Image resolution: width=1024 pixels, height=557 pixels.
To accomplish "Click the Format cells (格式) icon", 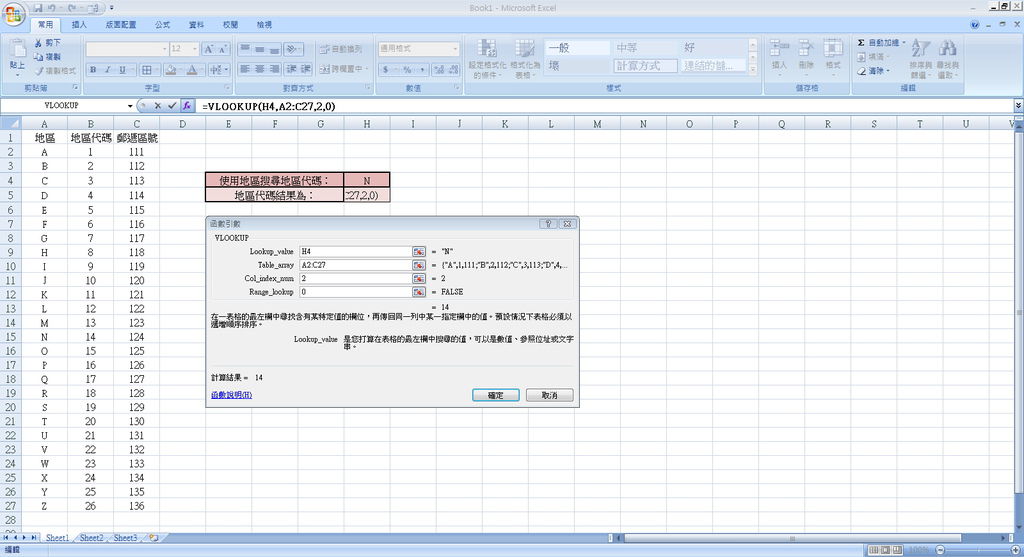I will (x=833, y=48).
